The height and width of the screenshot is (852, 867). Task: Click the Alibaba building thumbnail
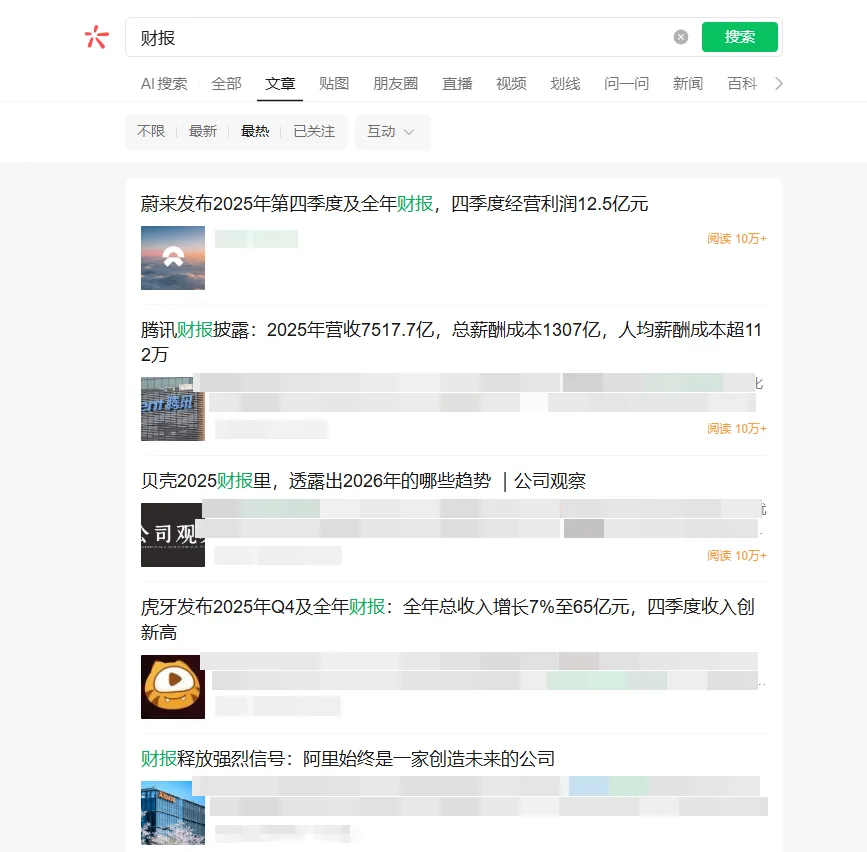click(x=173, y=813)
